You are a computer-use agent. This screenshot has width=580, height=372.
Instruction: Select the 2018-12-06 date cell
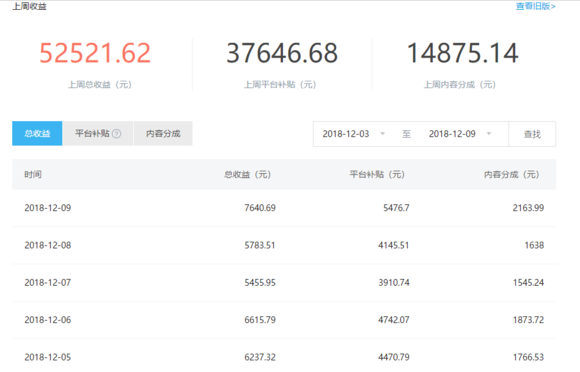(x=48, y=320)
